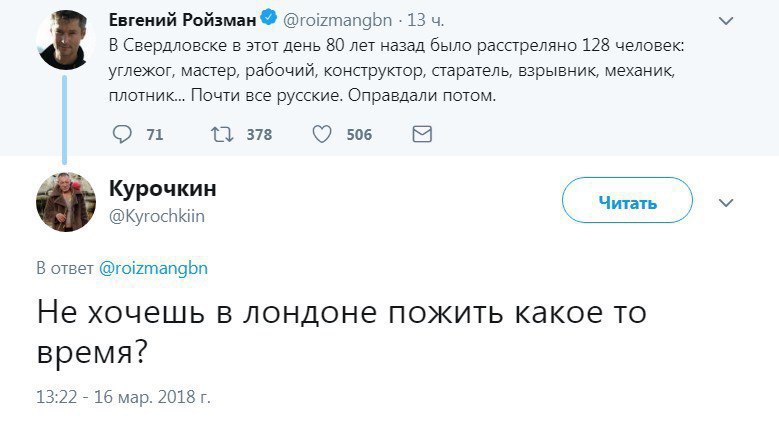Image resolution: width=779 pixels, height=424 pixels.
Task: Like the tweet with the heart icon
Action: [321, 134]
